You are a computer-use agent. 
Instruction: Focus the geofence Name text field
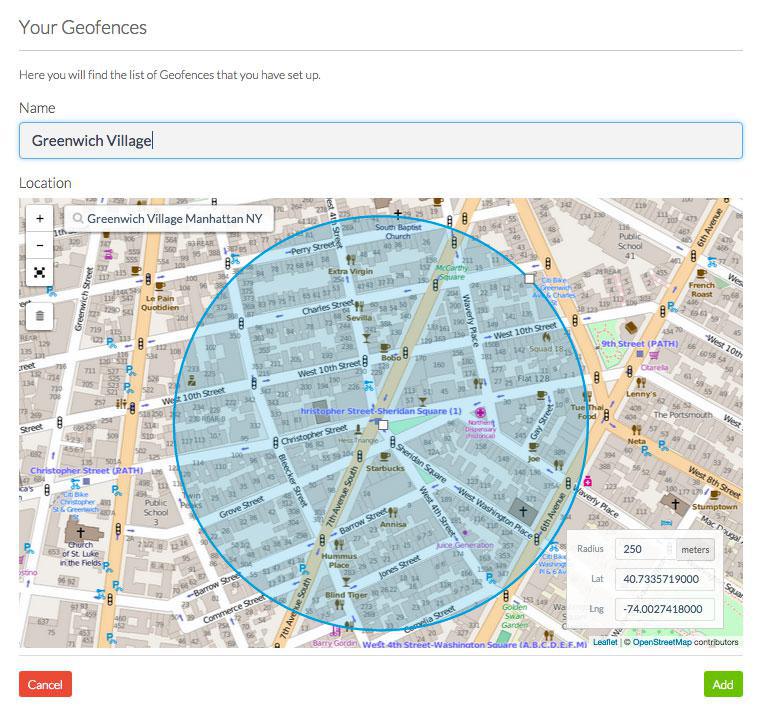380,140
